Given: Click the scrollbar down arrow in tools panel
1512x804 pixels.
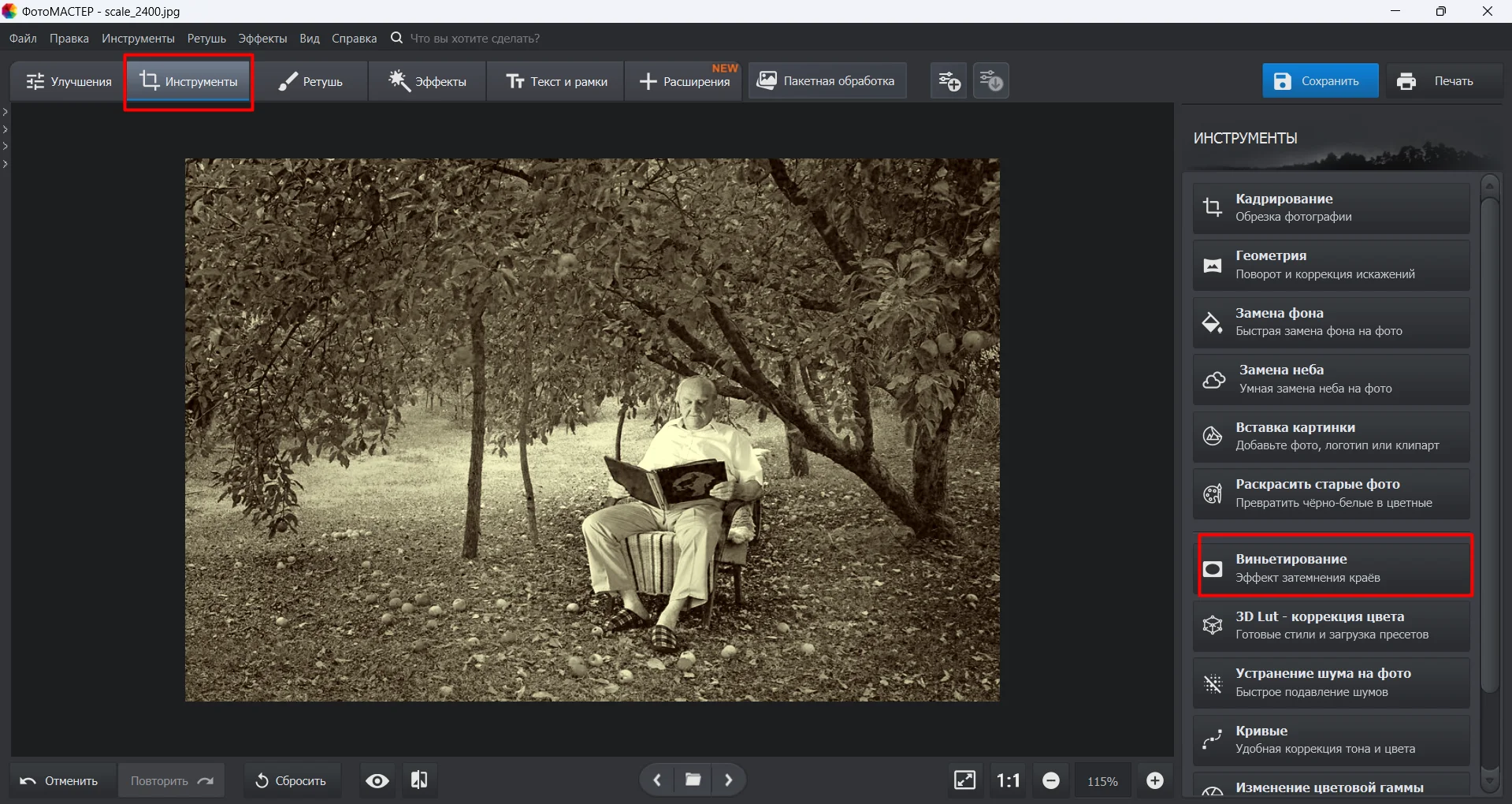Looking at the screenshot, I should (x=1489, y=780).
